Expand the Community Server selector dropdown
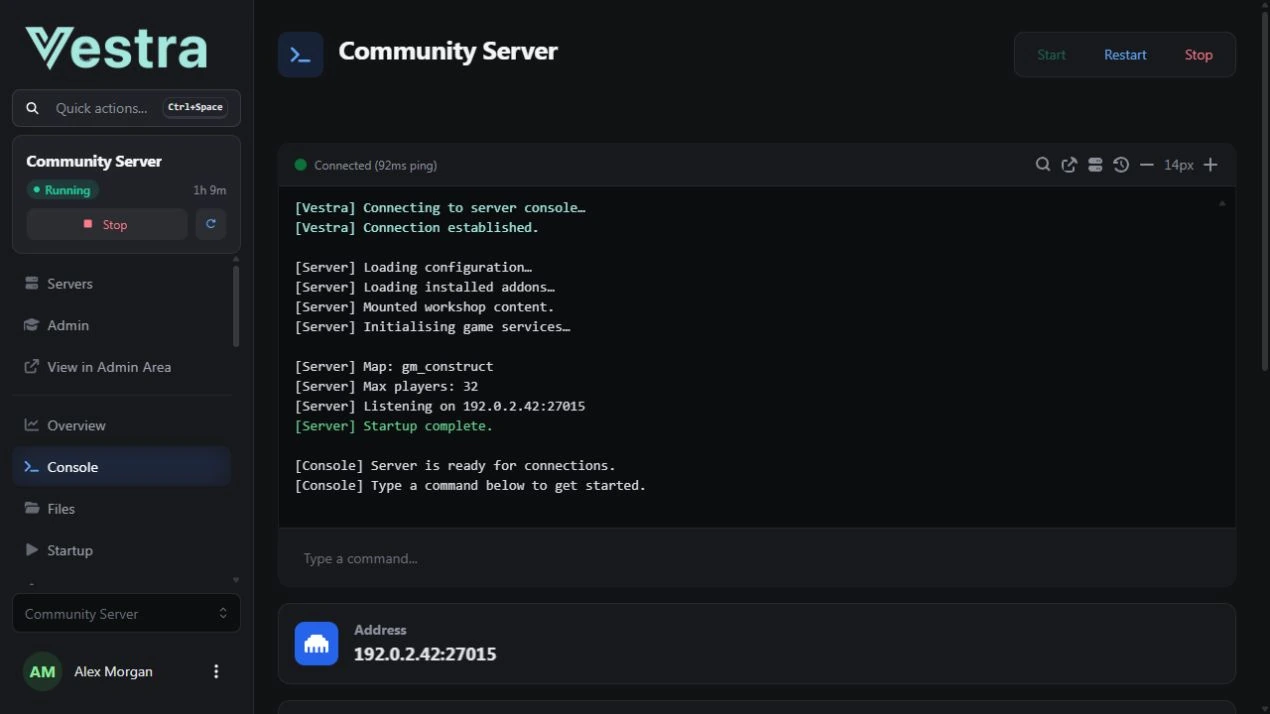The image size is (1270, 714). coord(126,614)
